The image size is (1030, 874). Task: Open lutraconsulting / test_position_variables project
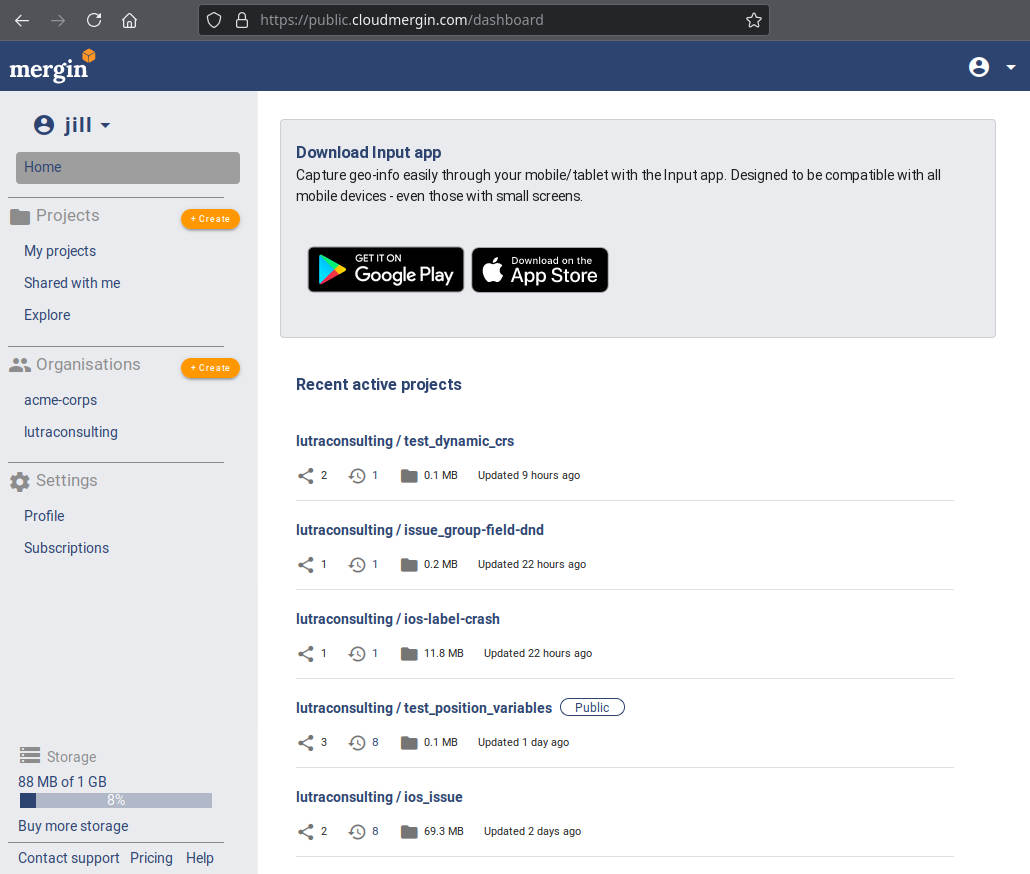(x=424, y=708)
